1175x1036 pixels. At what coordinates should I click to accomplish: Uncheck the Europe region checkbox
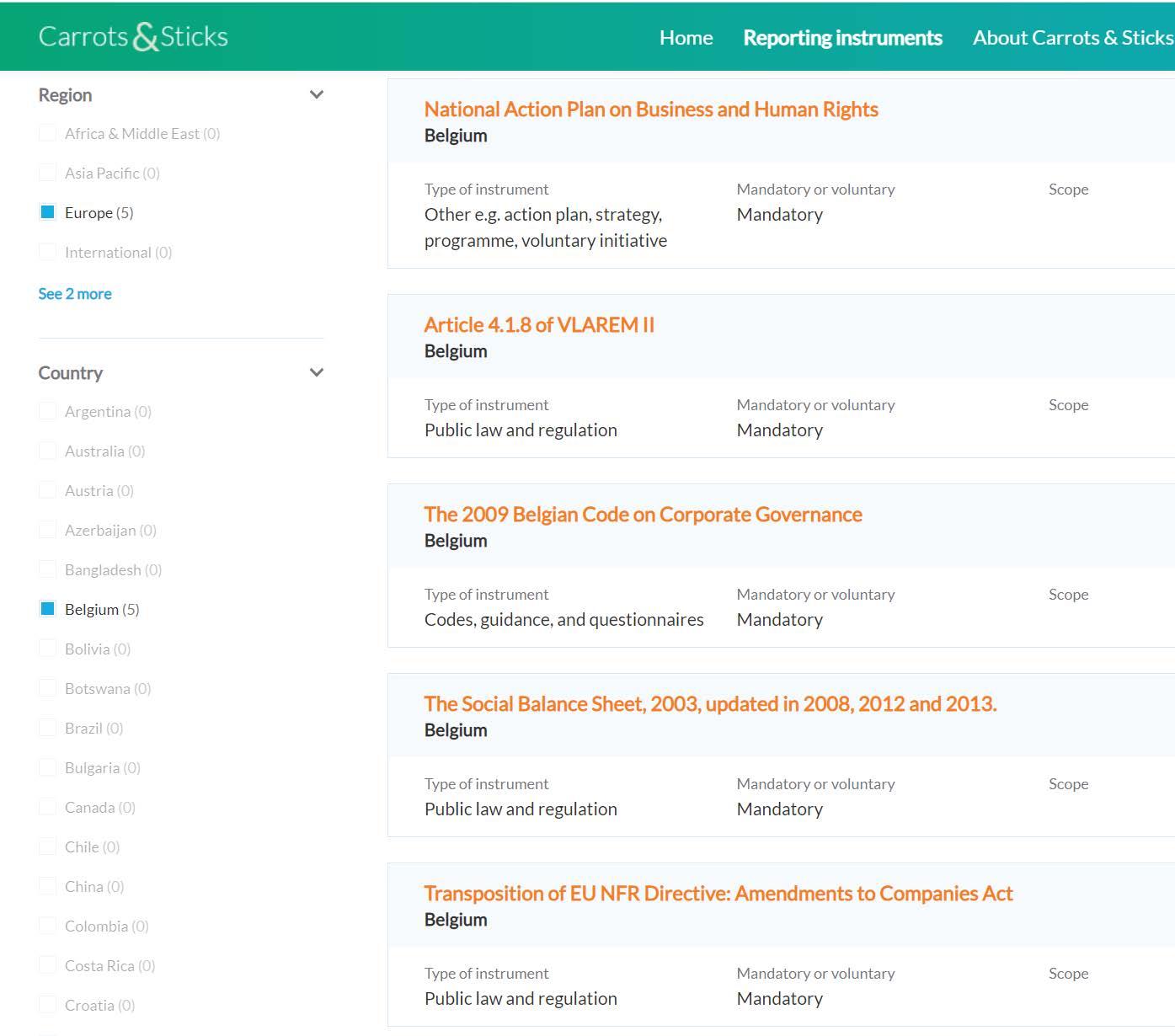48,212
